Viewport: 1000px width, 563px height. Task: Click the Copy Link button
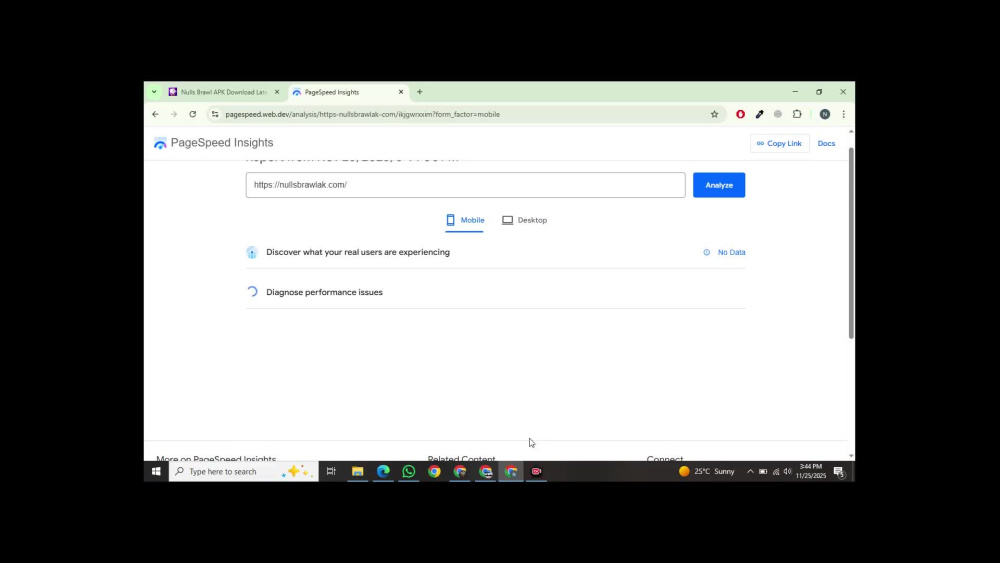pyautogui.click(x=779, y=143)
